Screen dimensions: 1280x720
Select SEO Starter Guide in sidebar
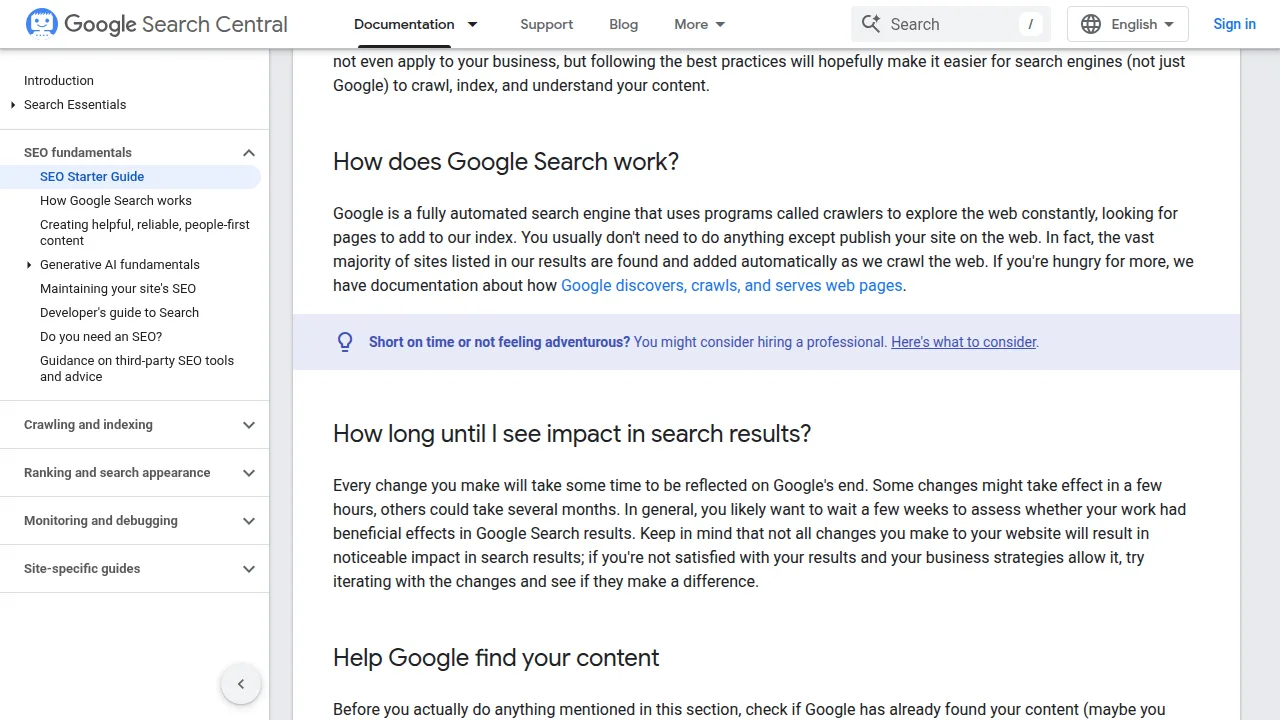click(x=130, y=176)
